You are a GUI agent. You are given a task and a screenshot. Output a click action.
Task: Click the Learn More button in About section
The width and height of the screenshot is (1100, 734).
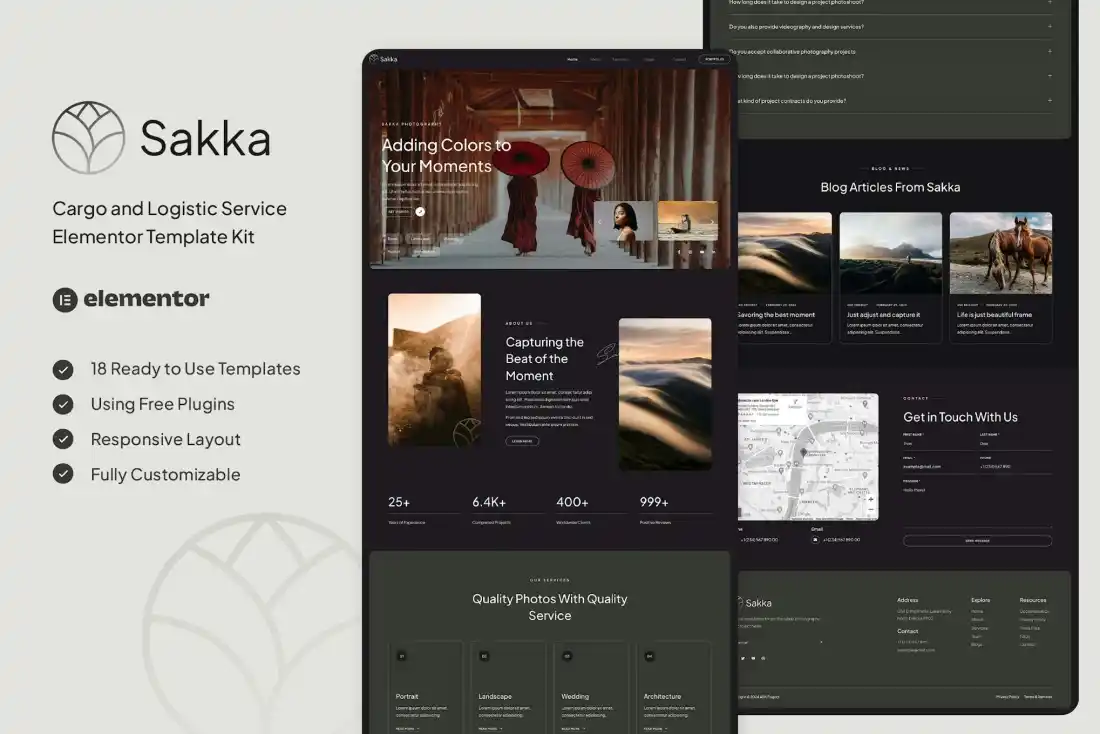522,441
